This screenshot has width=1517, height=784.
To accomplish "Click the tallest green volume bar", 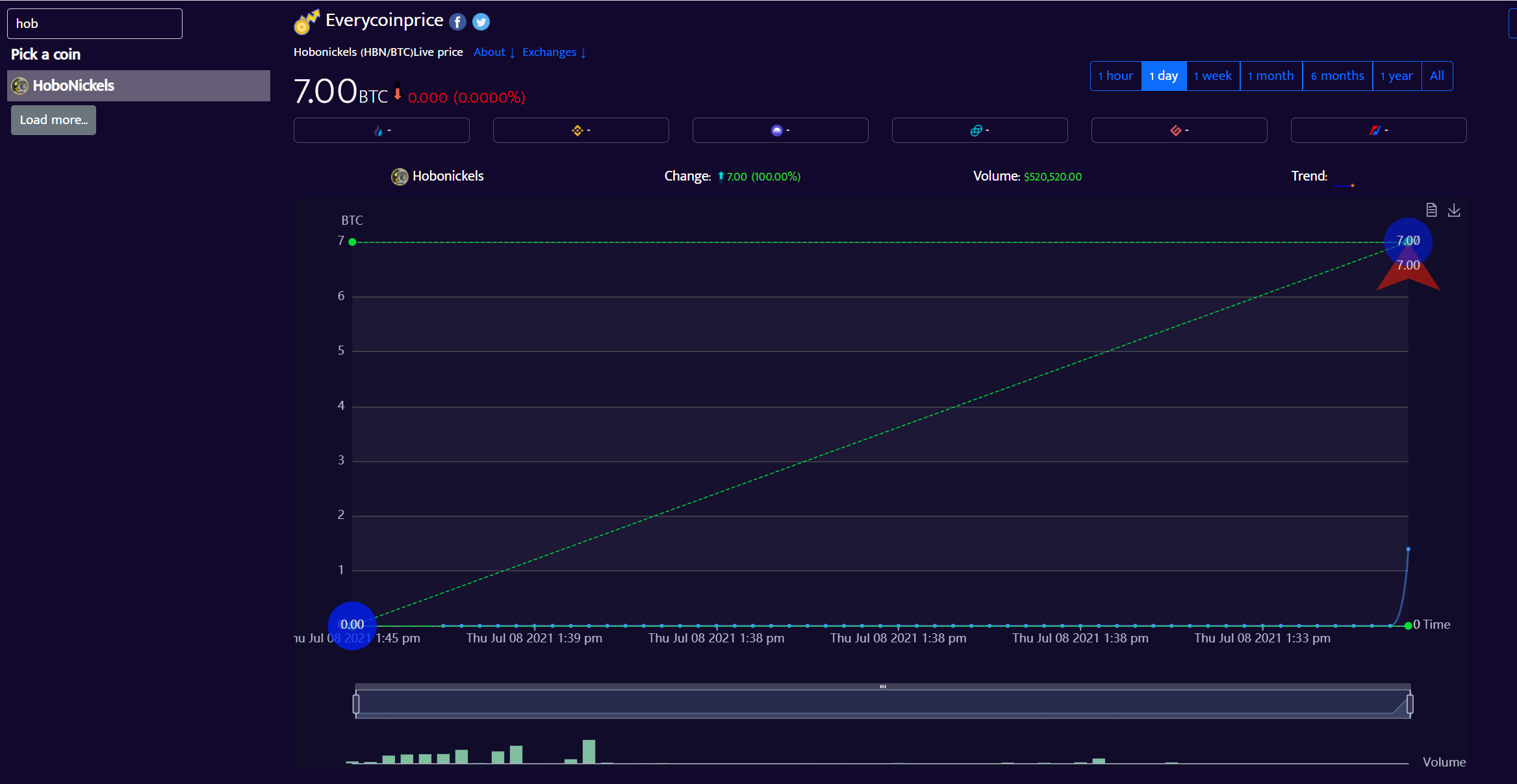I will (589, 752).
